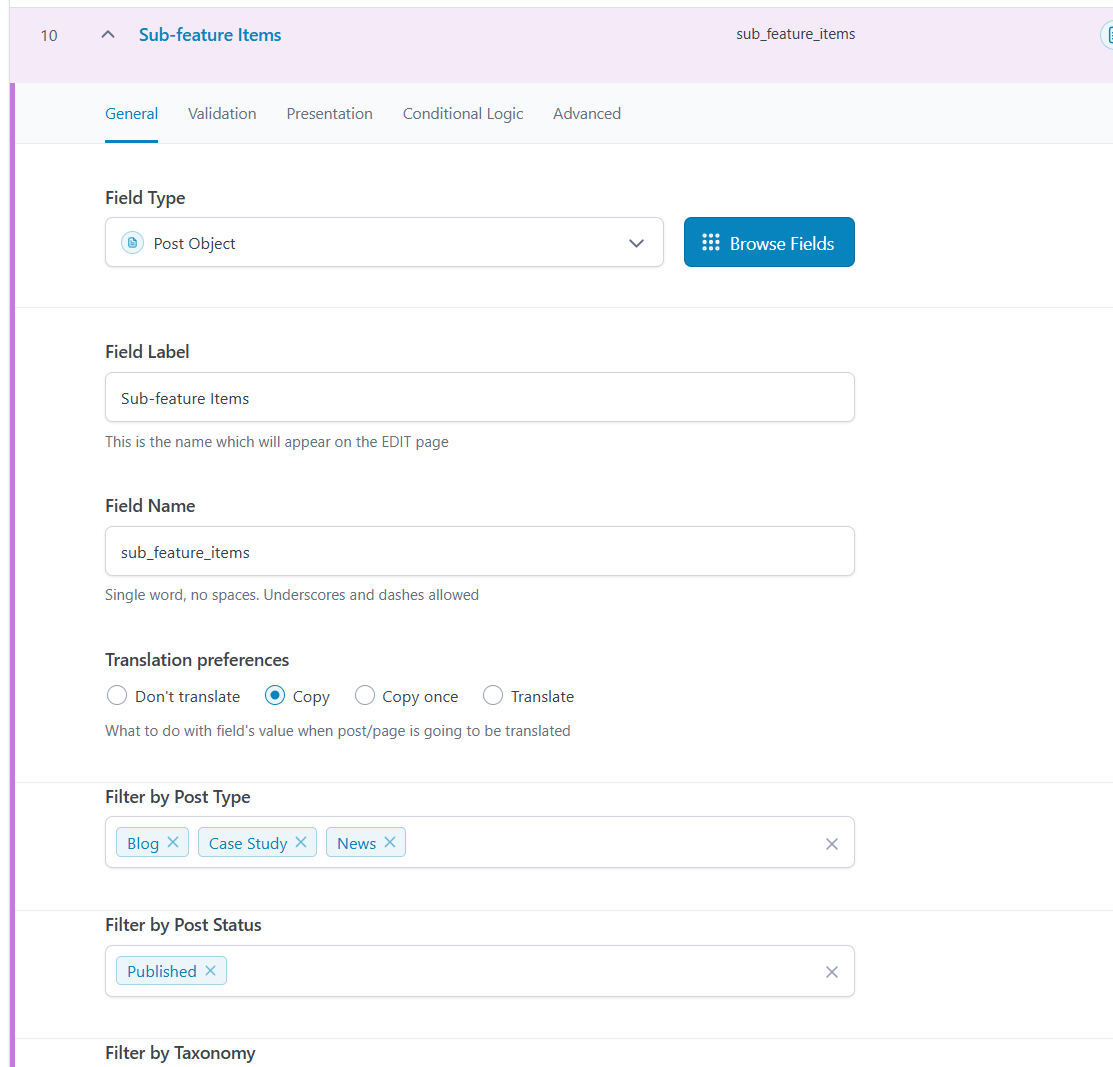Click into the Field Label input

[x=479, y=398]
